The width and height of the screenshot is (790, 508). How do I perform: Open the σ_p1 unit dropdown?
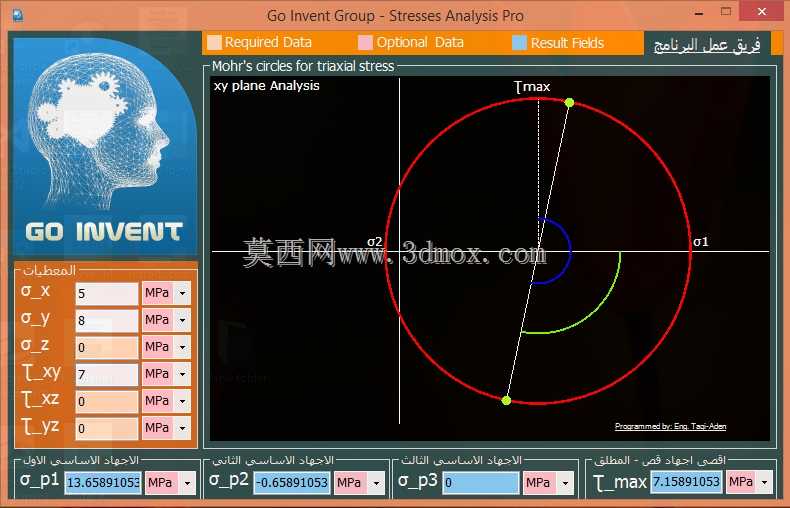[187, 483]
